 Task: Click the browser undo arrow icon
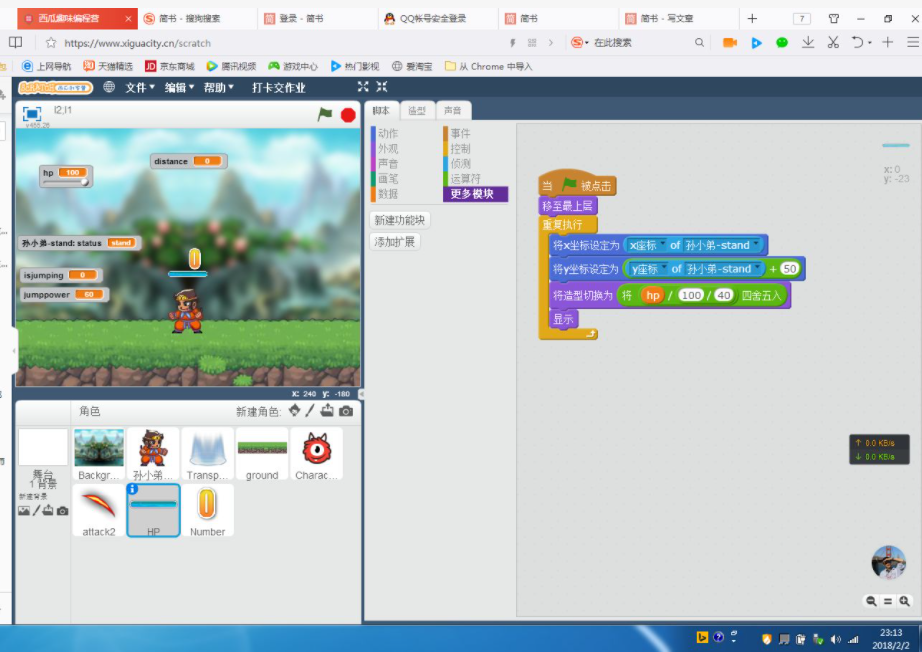[857, 42]
